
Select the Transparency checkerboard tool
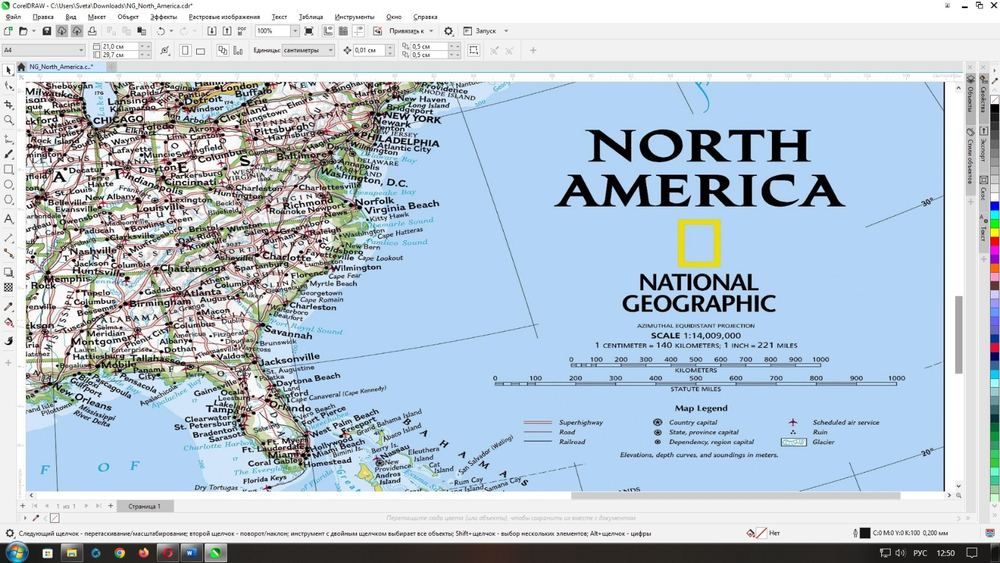point(8,288)
